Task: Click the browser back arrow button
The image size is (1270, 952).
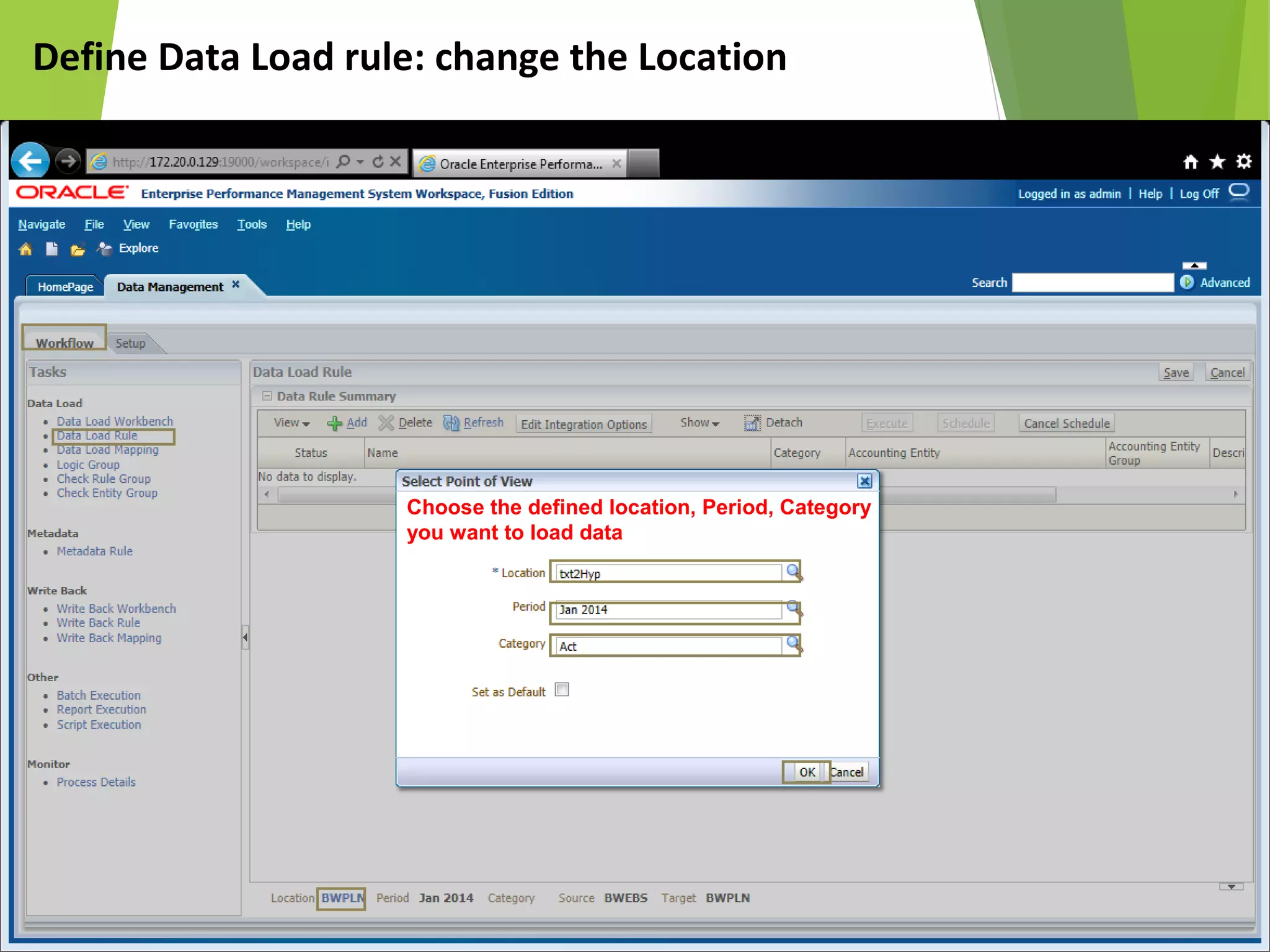Action: [30, 162]
